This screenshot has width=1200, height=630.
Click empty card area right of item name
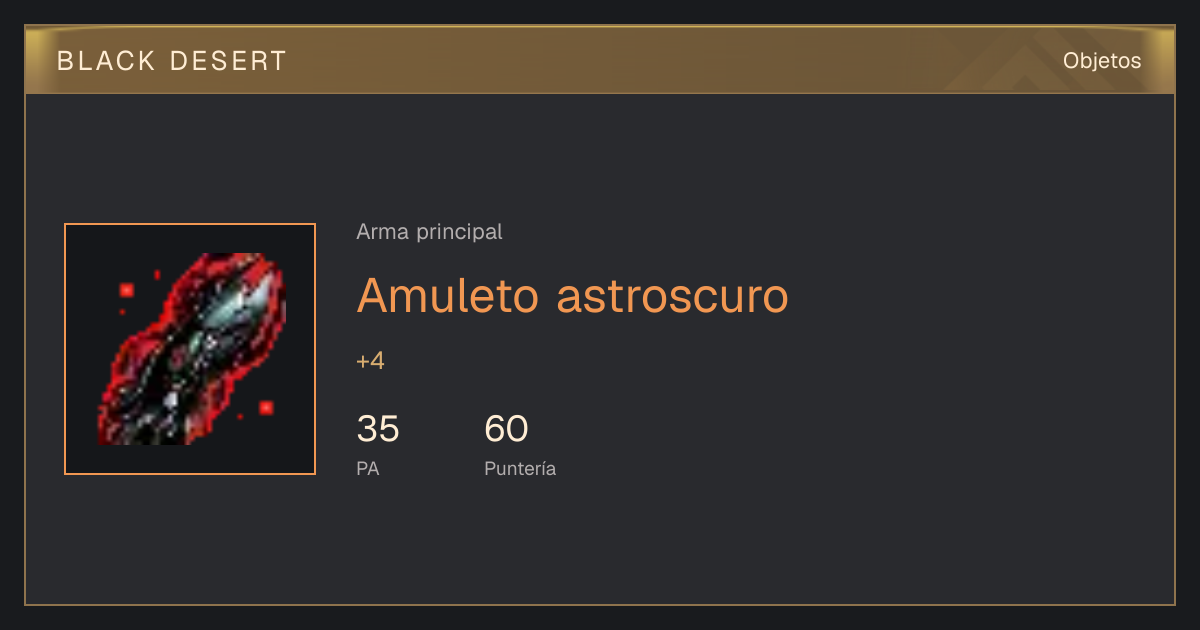click(980, 295)
